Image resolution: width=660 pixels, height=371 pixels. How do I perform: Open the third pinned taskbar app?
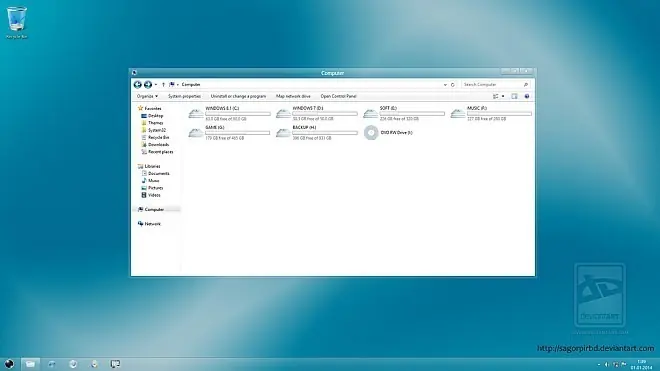(x=51, y=364)
